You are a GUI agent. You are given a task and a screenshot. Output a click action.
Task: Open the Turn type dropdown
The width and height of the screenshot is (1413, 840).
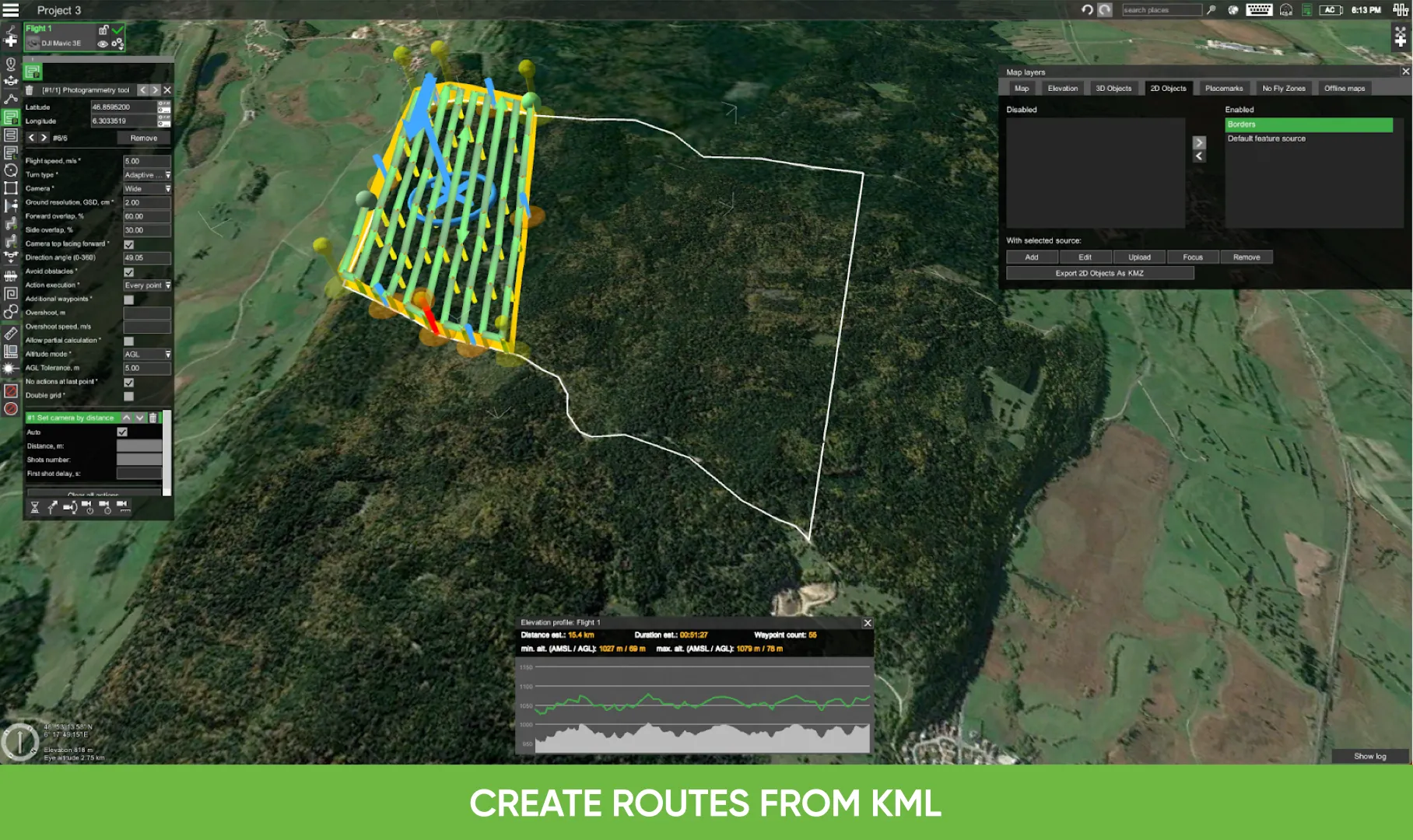point(147,175)
